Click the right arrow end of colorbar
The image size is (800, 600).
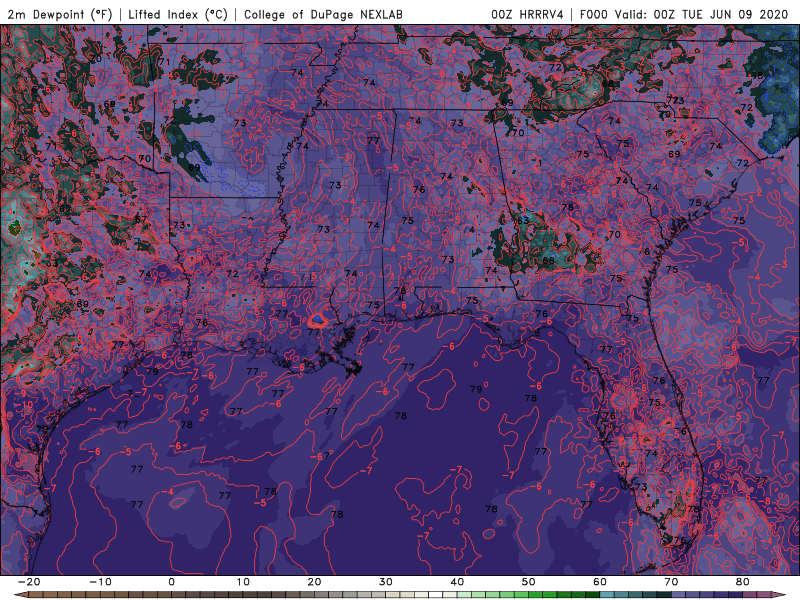pyautogui.click(x=780, y=595)
